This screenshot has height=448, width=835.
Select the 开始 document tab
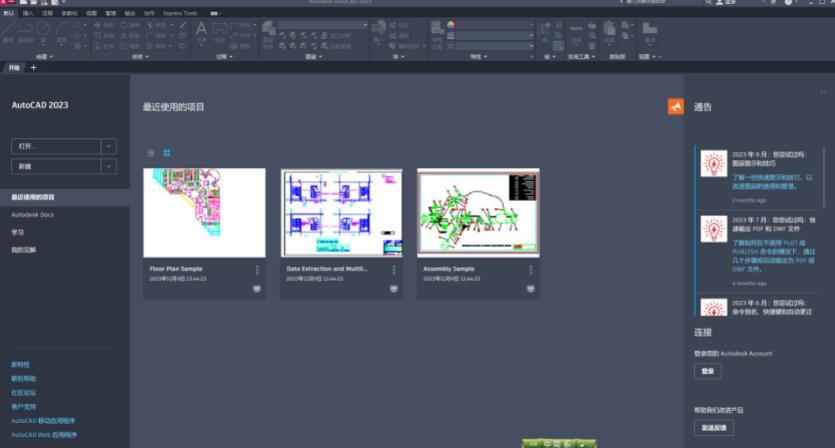[14, 68]
